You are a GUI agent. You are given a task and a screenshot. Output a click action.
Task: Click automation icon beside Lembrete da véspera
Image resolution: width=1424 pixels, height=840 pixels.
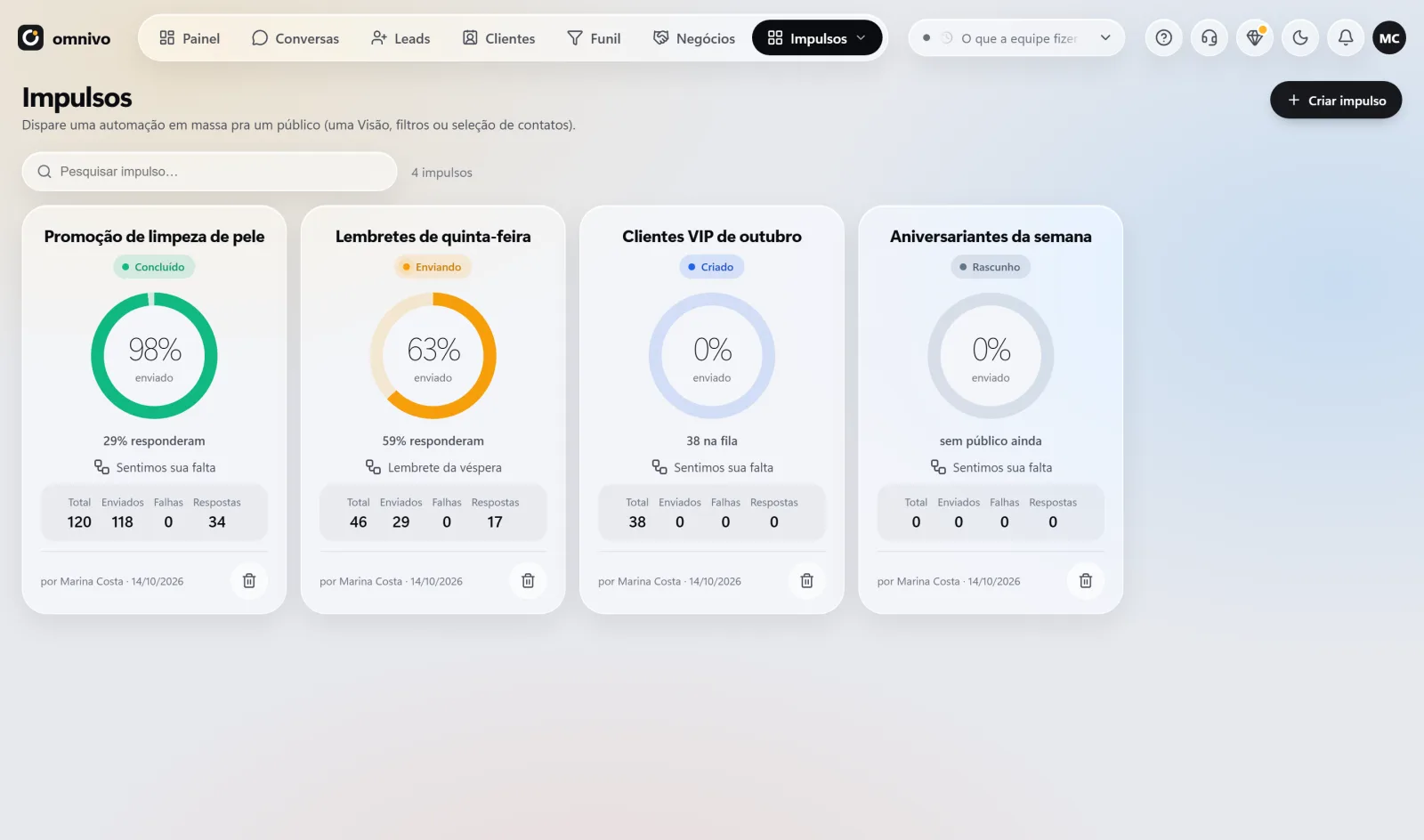tap(373, 467)
